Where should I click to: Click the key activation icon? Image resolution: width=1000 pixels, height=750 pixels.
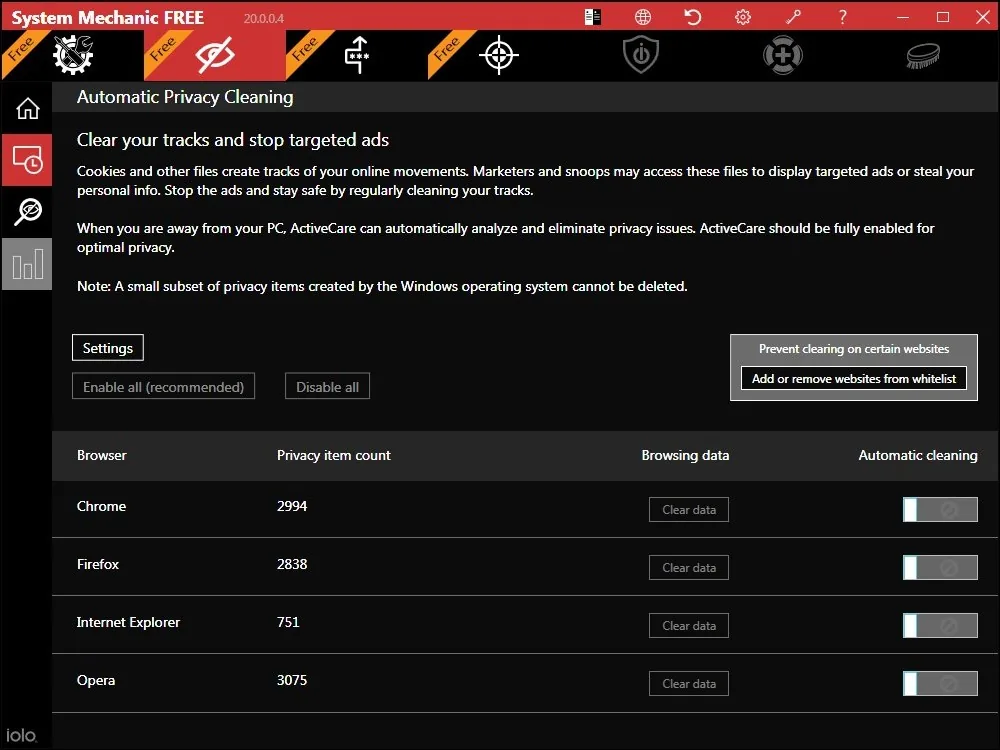tap(793, 17)
